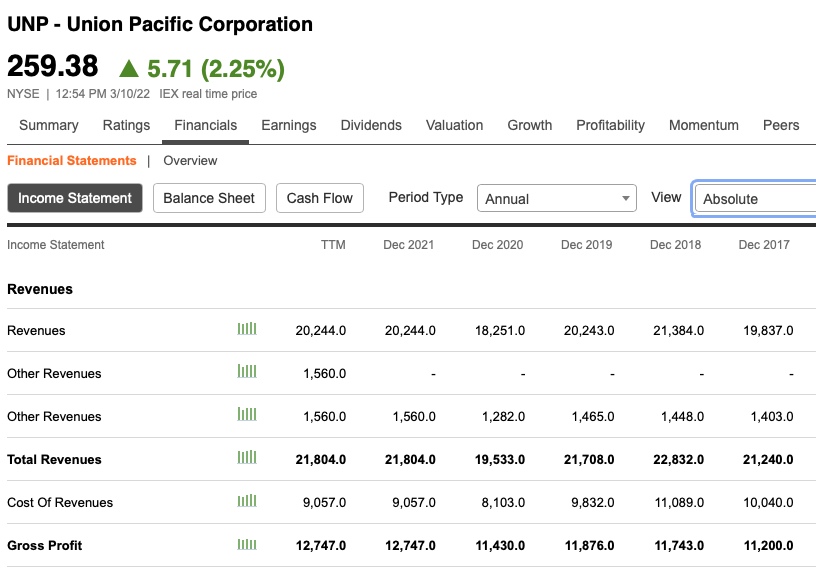Click Other Revenues Dec 2017 value 1,403.0

(x=772, y=416)
